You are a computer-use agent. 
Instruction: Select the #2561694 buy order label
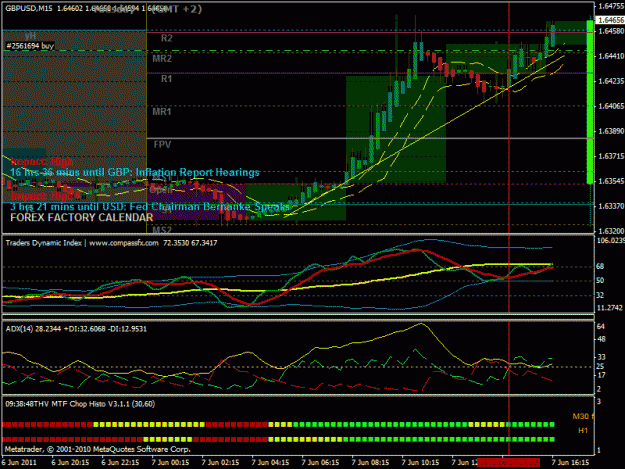pos(30,46)
